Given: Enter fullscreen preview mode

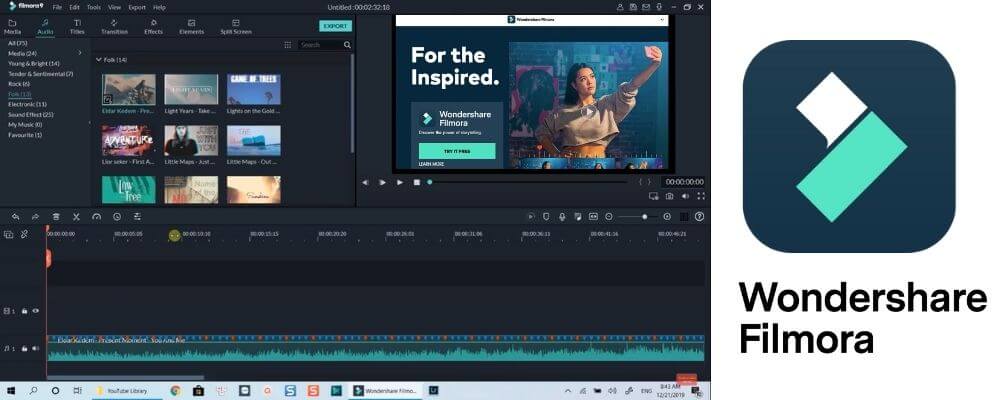Looking at the screenshot, I should (x=700, y=196).
